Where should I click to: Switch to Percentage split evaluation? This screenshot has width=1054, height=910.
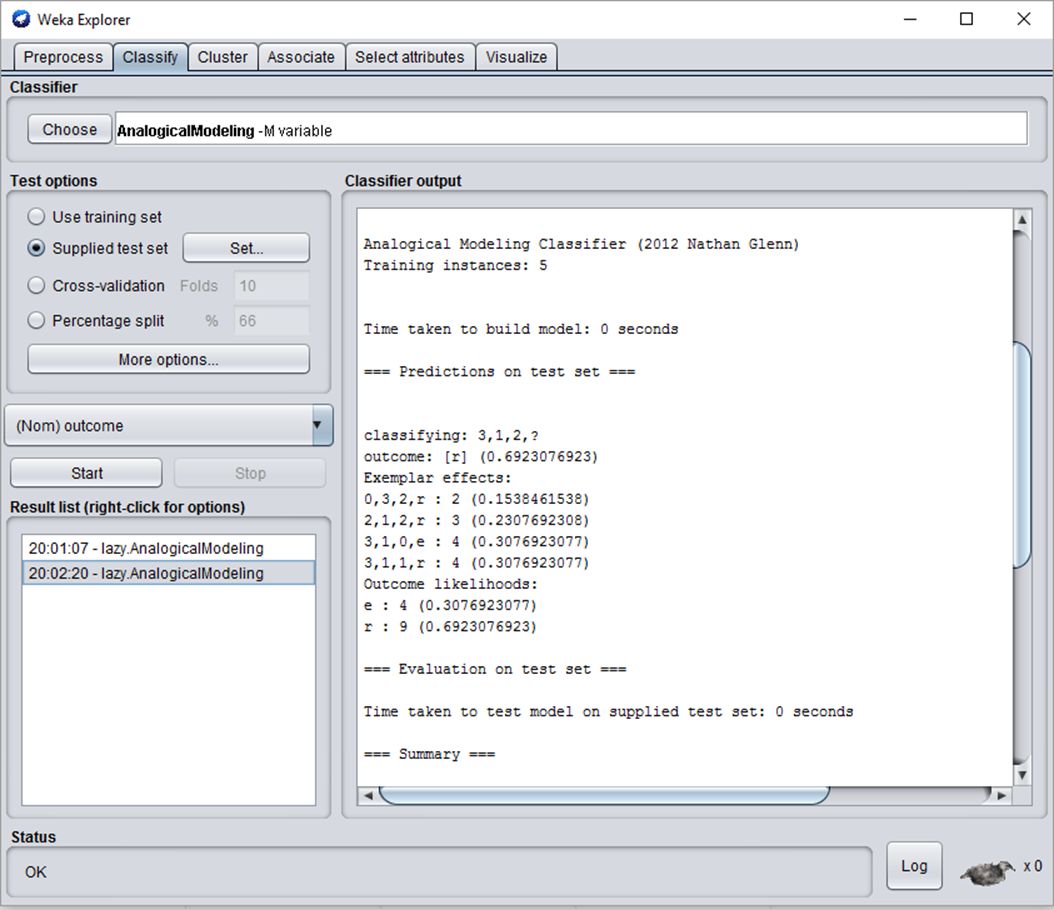[x=36, y=320]
